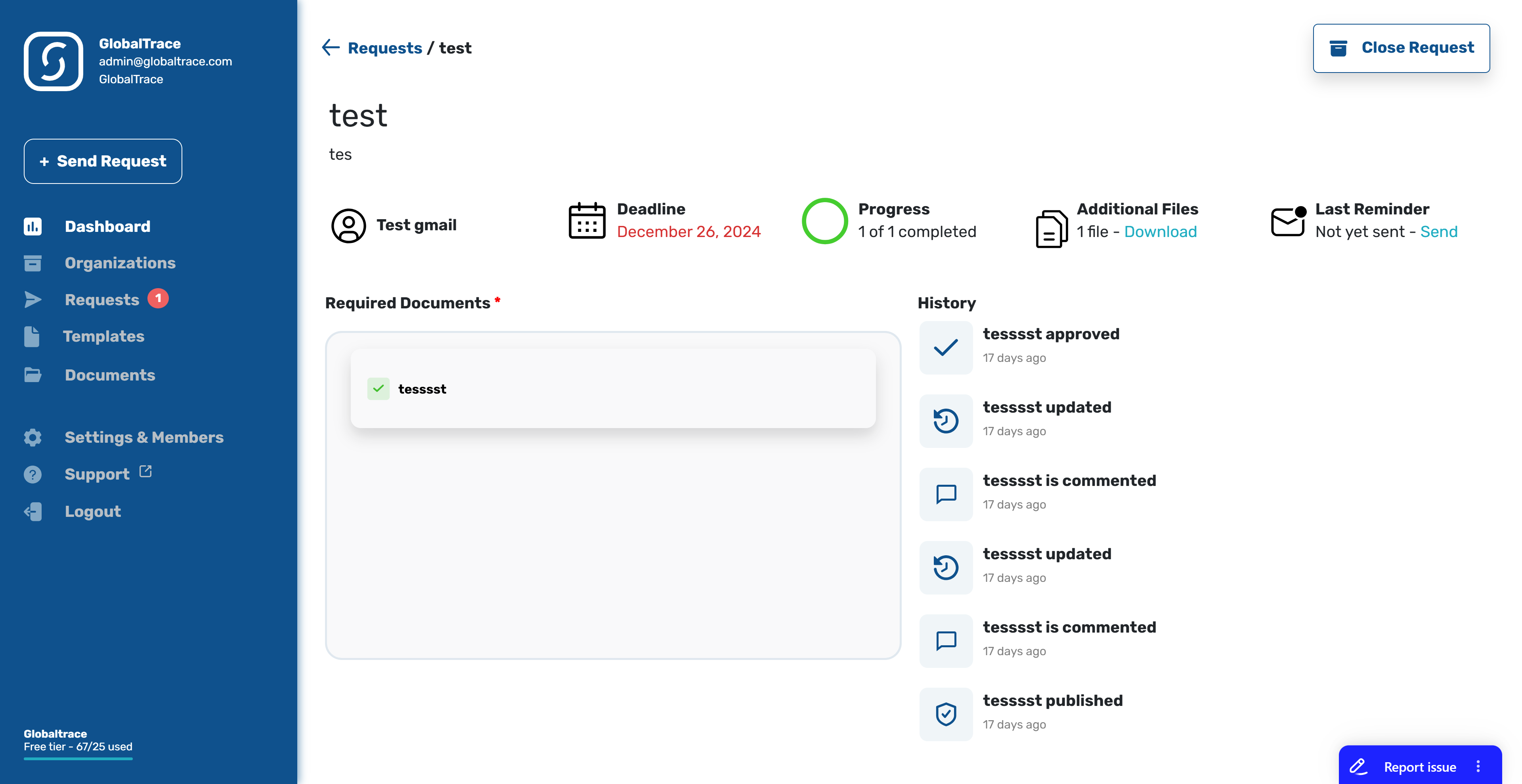Click the GlobalTrace logo icon
The width and height of the screenshot is (1522, 784).
click(x=53, y=61)
